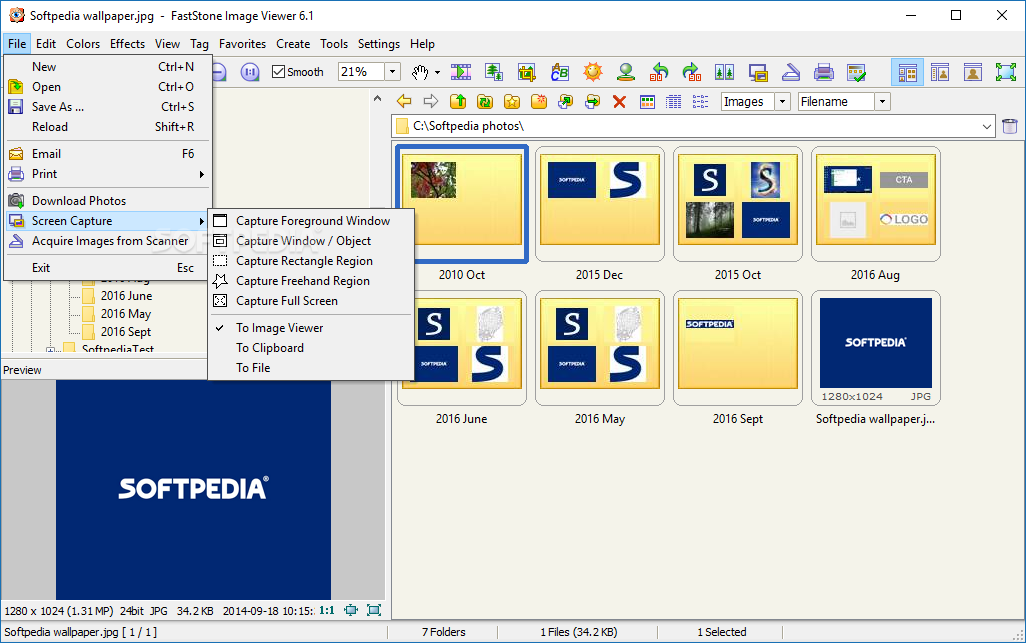Select To Clipboard output option

[x=310, y=348]
